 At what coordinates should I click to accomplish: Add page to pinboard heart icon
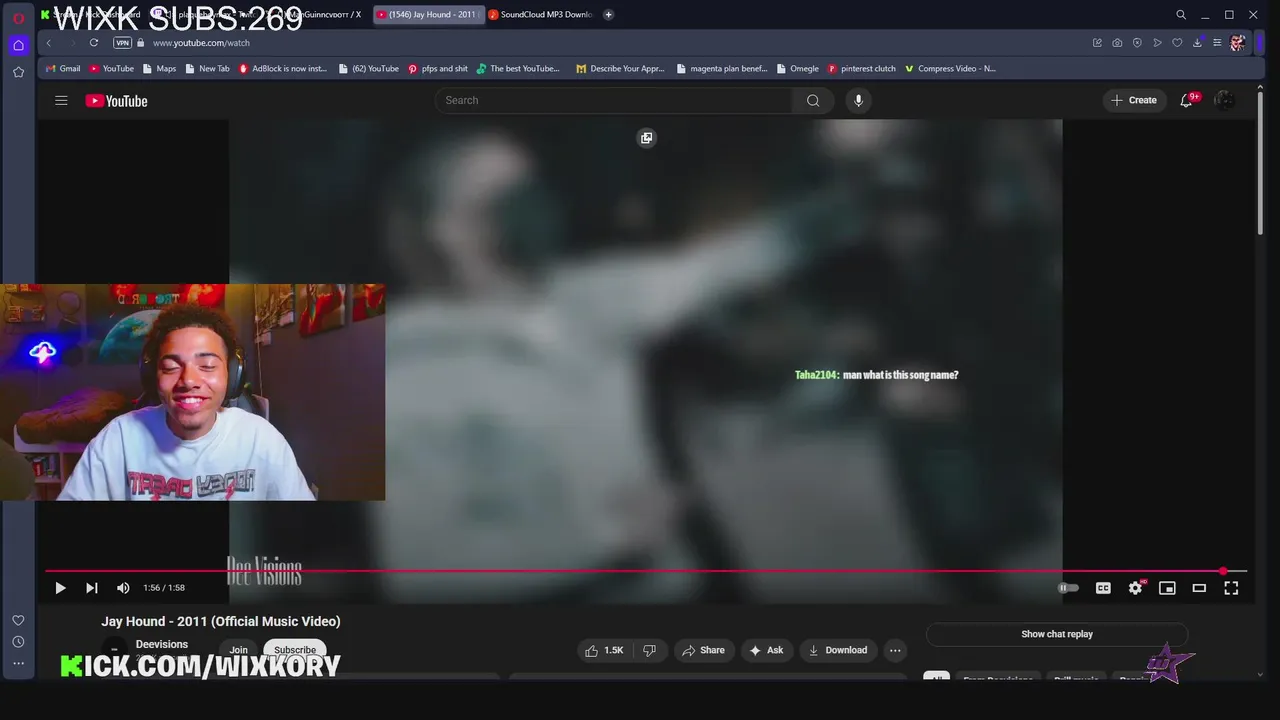pyautogui.click(x=1177, y=43)
